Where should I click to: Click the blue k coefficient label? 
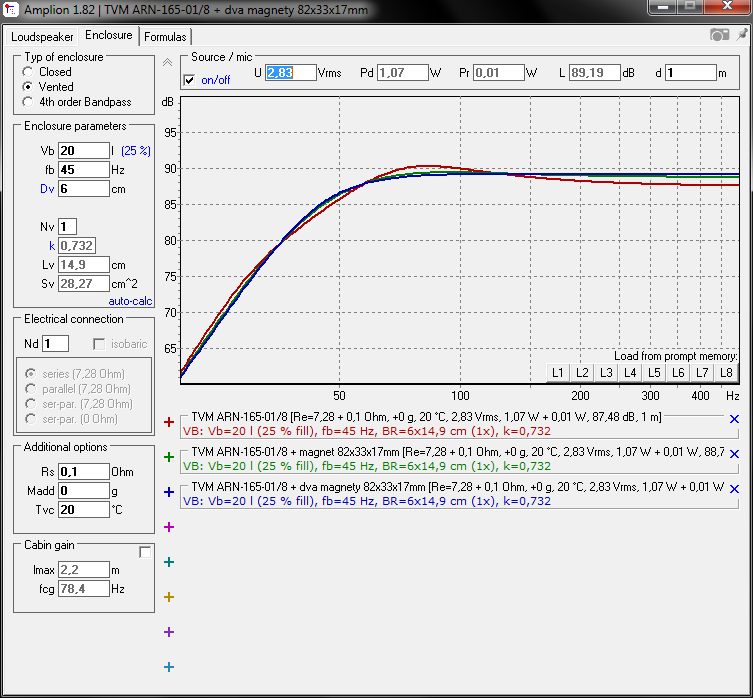(x=52, y=246)
